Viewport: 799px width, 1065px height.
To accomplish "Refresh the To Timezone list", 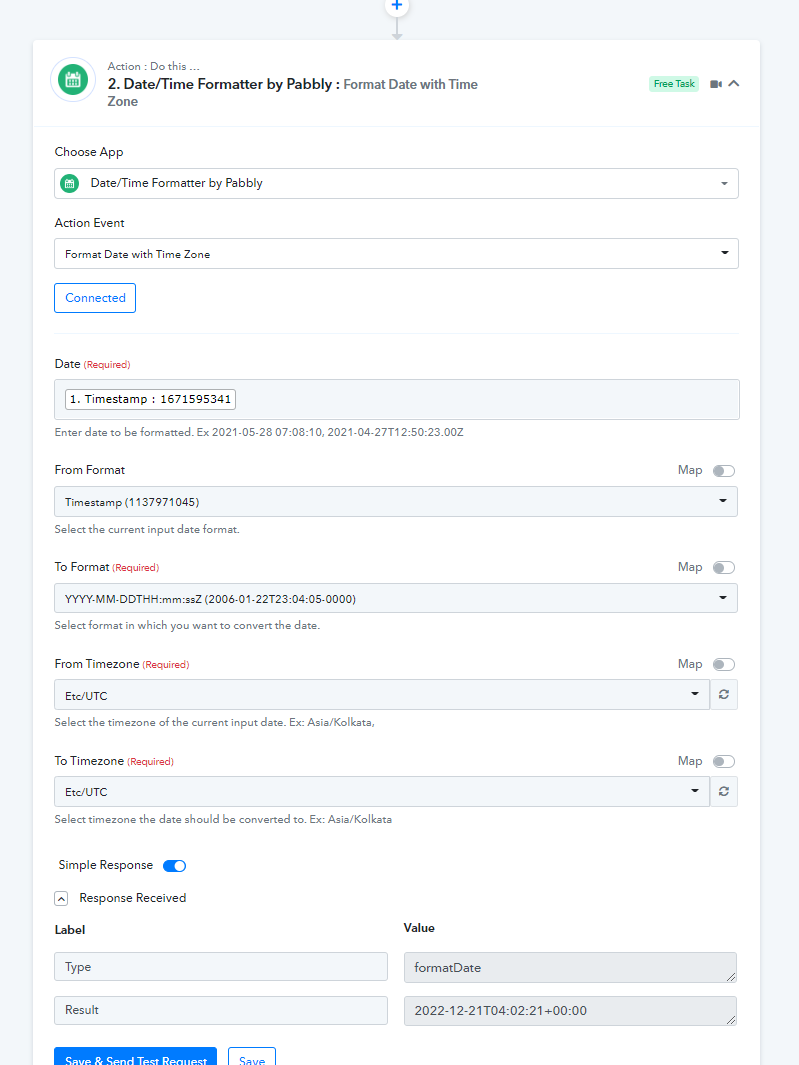I will click(x=724, y=791).
